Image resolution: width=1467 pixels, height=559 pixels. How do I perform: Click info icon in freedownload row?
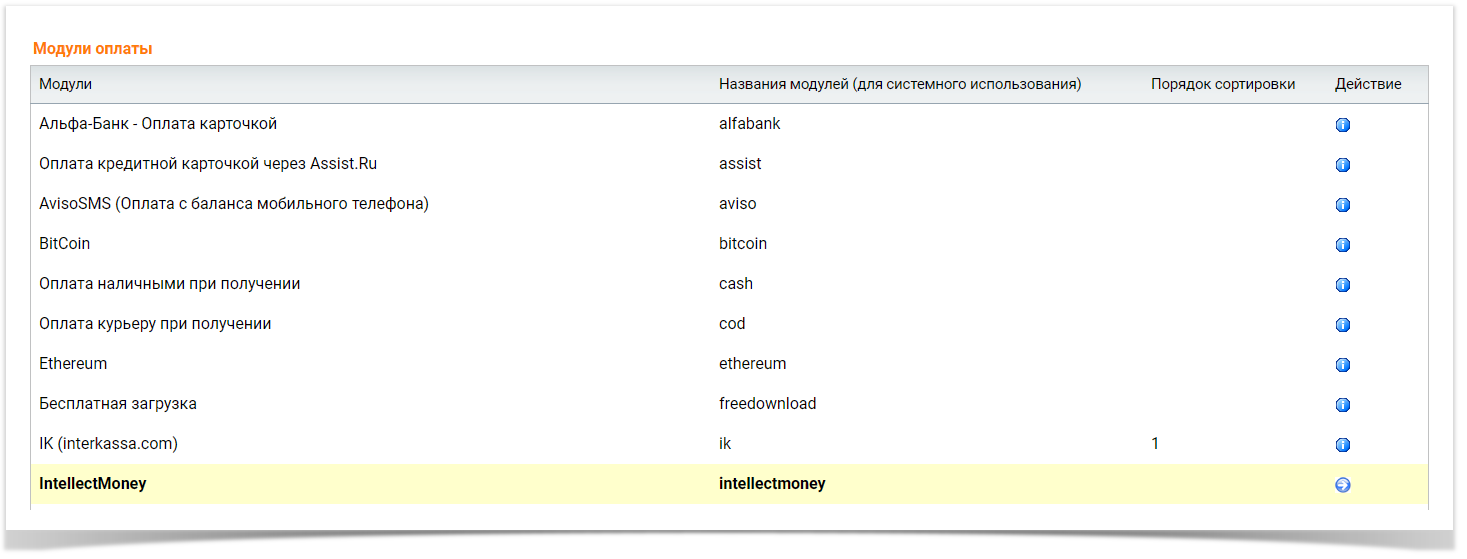tap(1343, 405)
